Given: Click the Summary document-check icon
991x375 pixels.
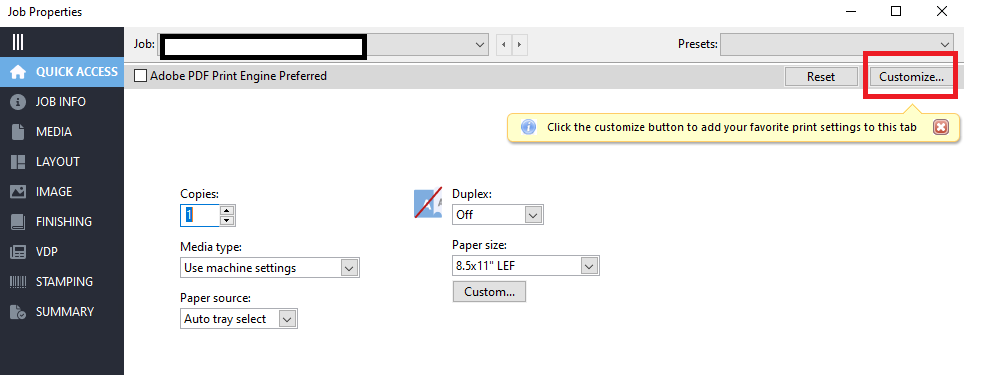Looking at the screenshot, I should [x=18, y=312].
